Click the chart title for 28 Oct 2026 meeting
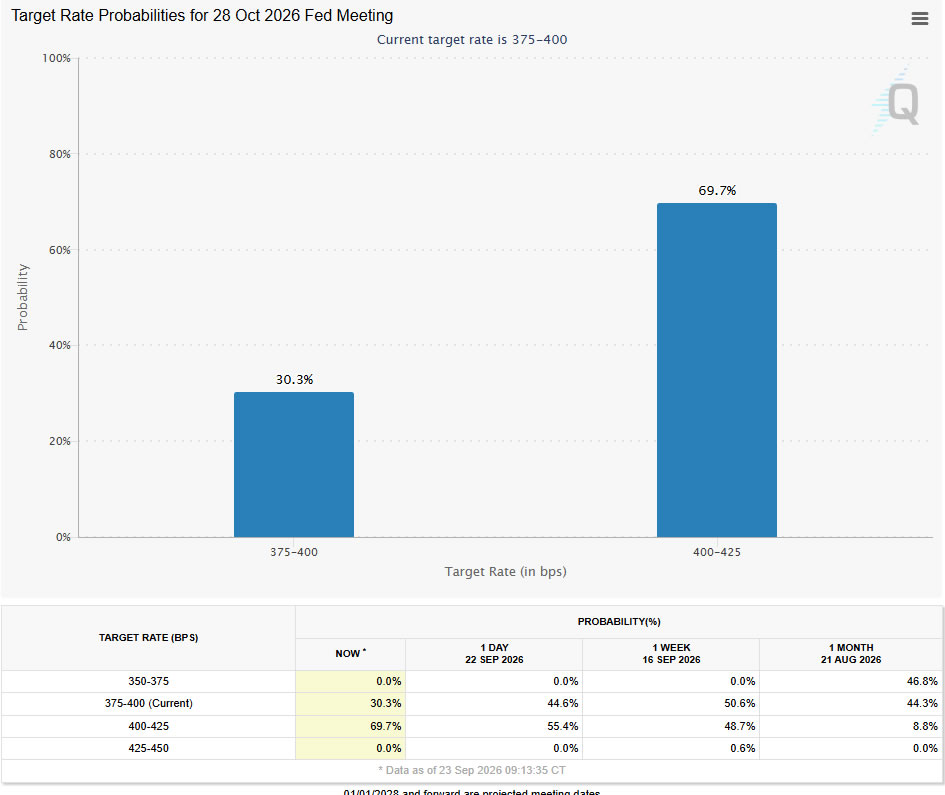The width and height of the screenshot is (945, 795). tap(202, 16)
